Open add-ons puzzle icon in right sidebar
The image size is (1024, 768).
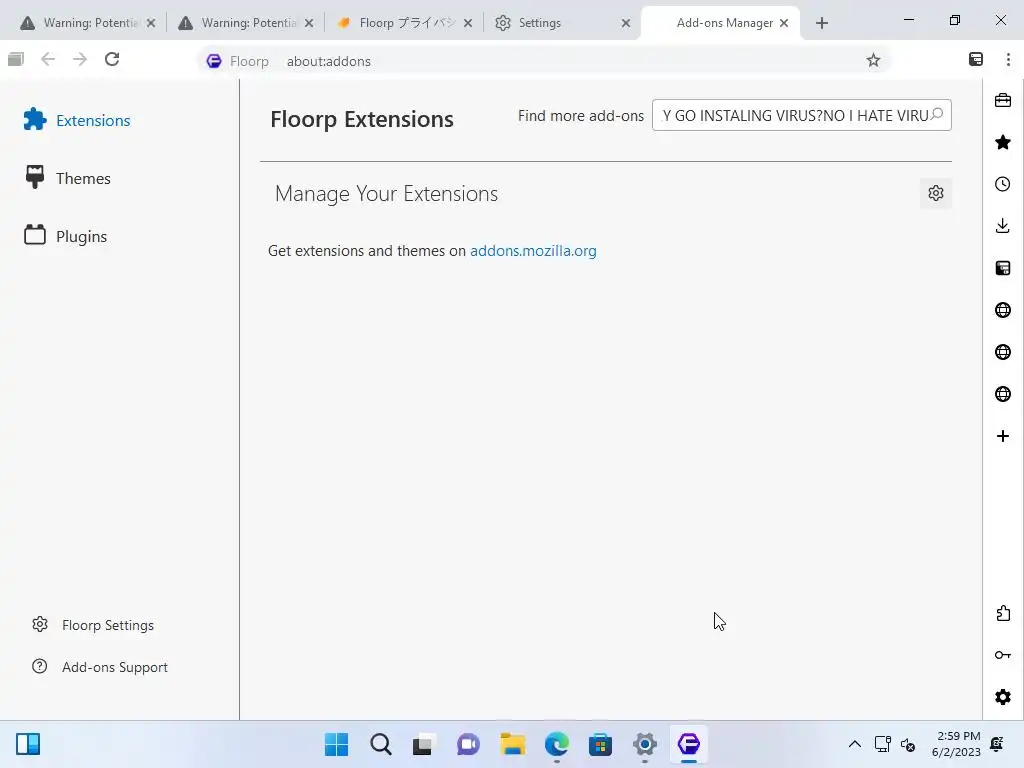click(x=1003, y=613)
